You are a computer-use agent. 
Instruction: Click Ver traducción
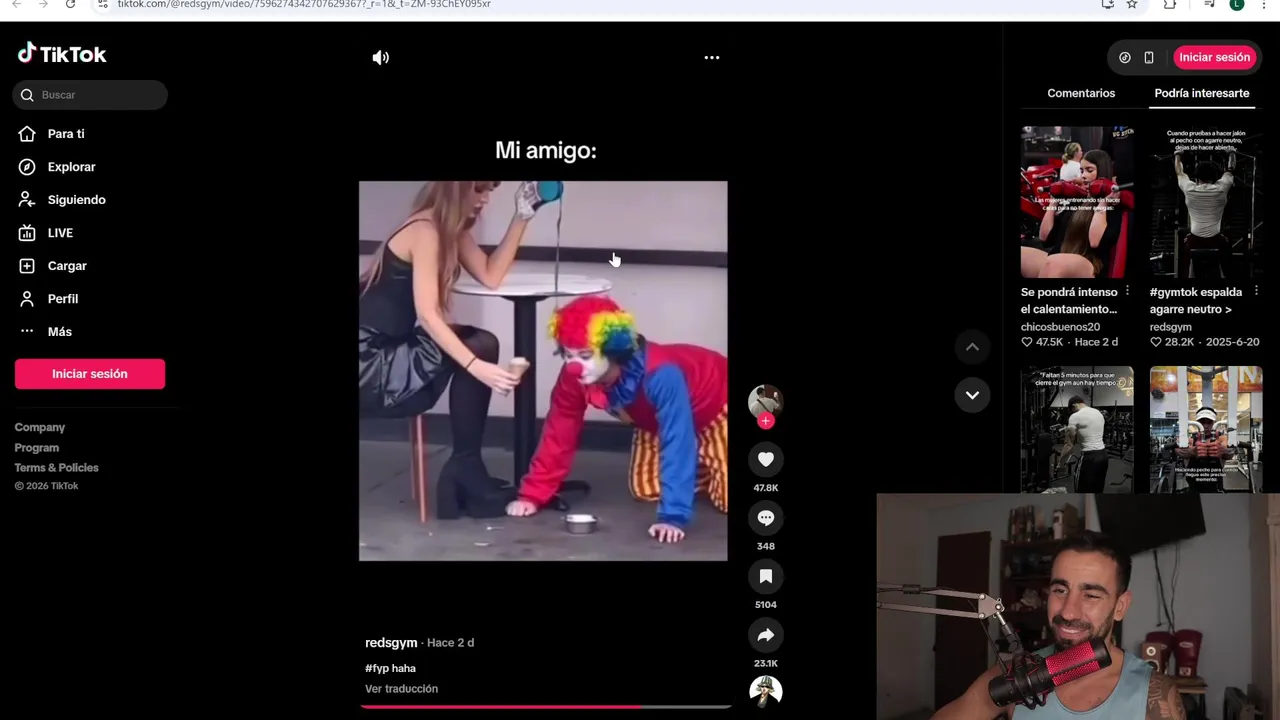[402, 689]
